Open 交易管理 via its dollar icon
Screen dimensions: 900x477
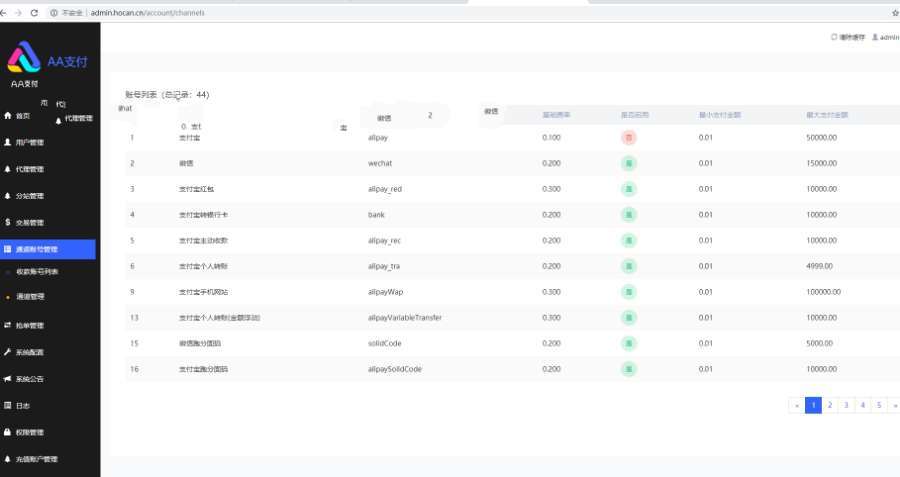click(x=8, y=222)
